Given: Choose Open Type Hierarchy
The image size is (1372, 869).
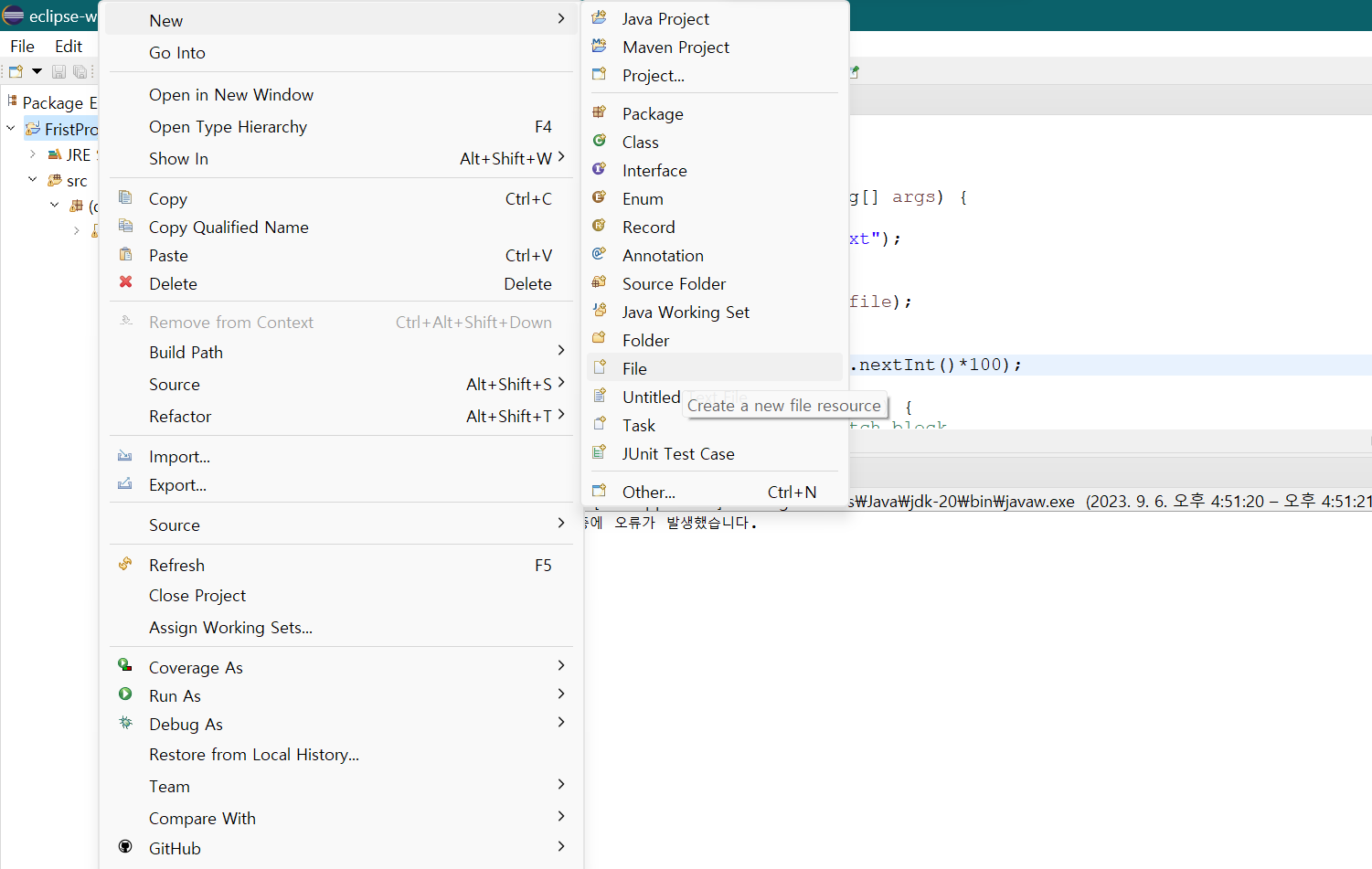Looking at the screenshot, I should 340,127.
